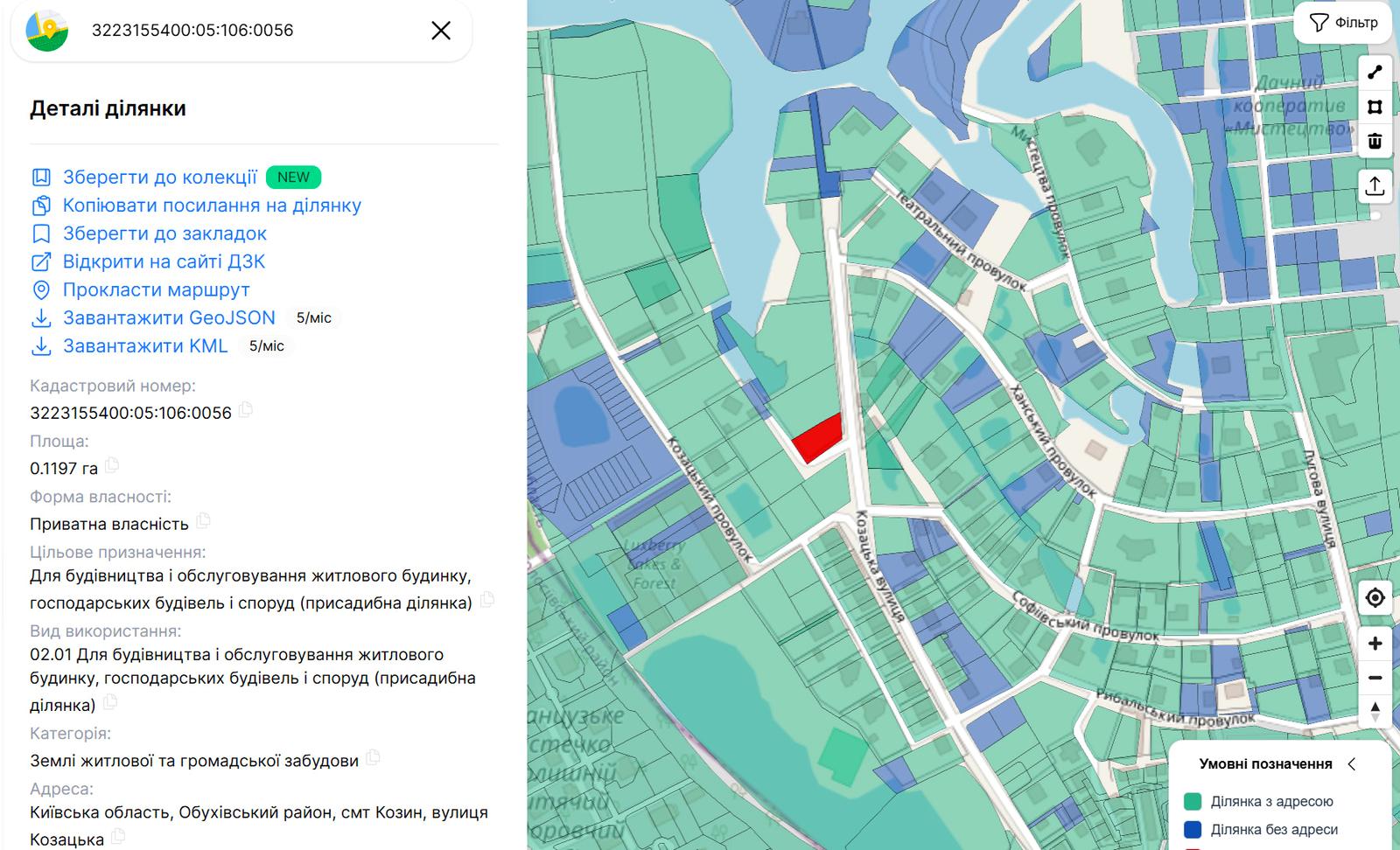
Task: Copy the address value after Козацька
Action: [x=118, y=837]
